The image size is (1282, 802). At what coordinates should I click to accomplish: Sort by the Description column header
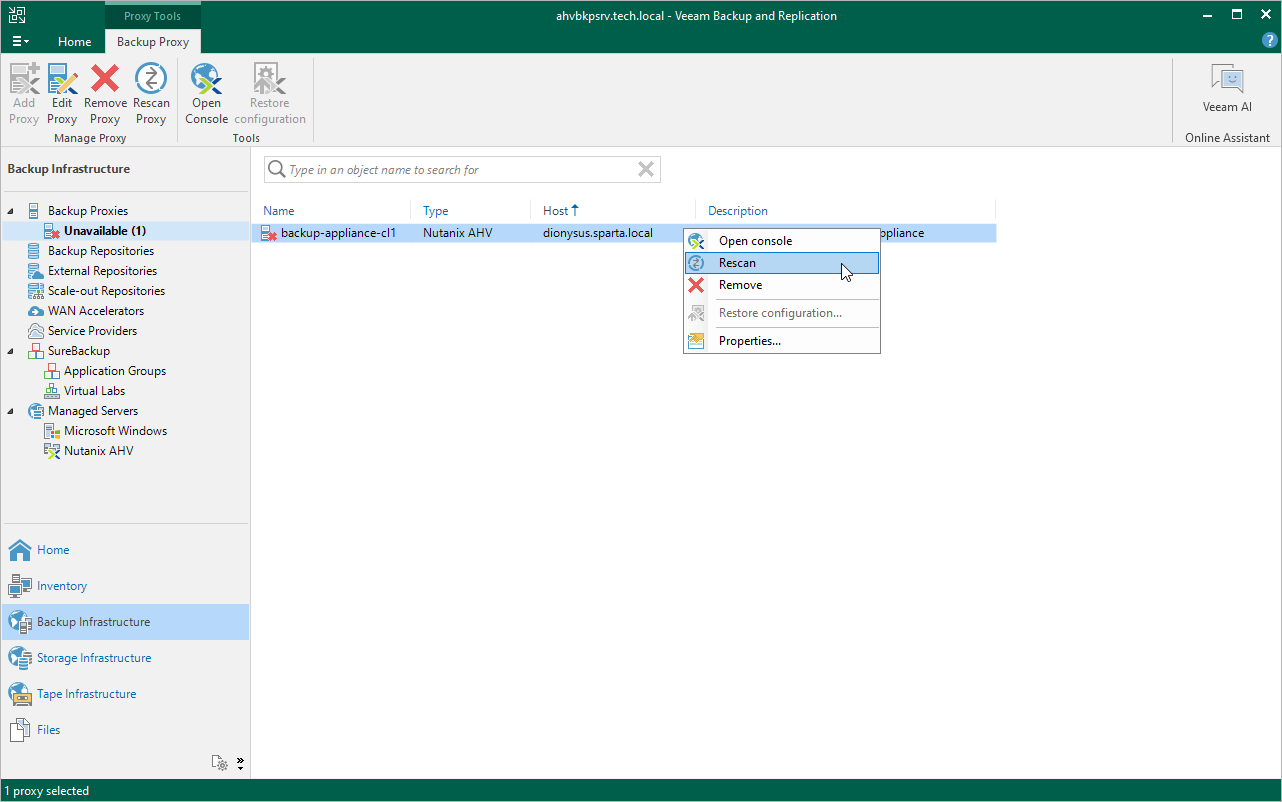click(738, 211)
